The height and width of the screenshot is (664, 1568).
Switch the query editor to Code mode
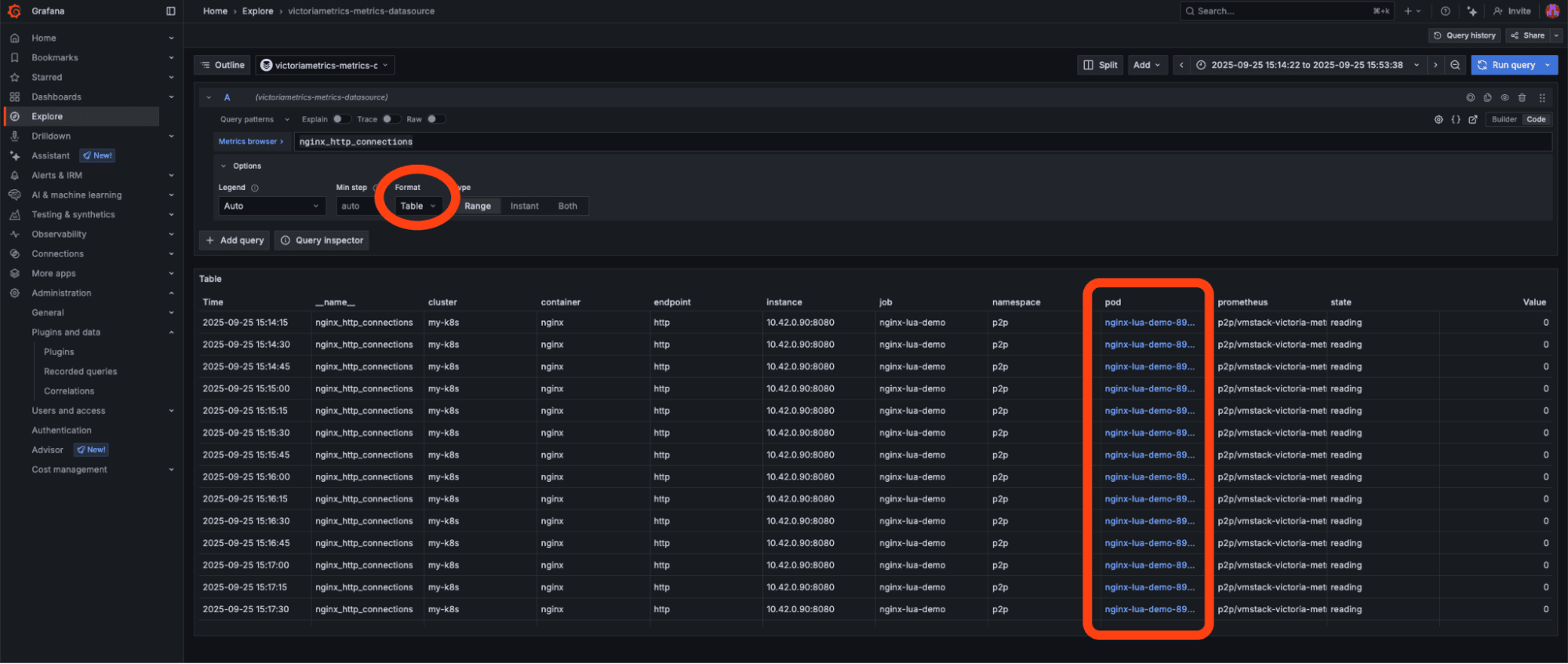coord(1536,119)
